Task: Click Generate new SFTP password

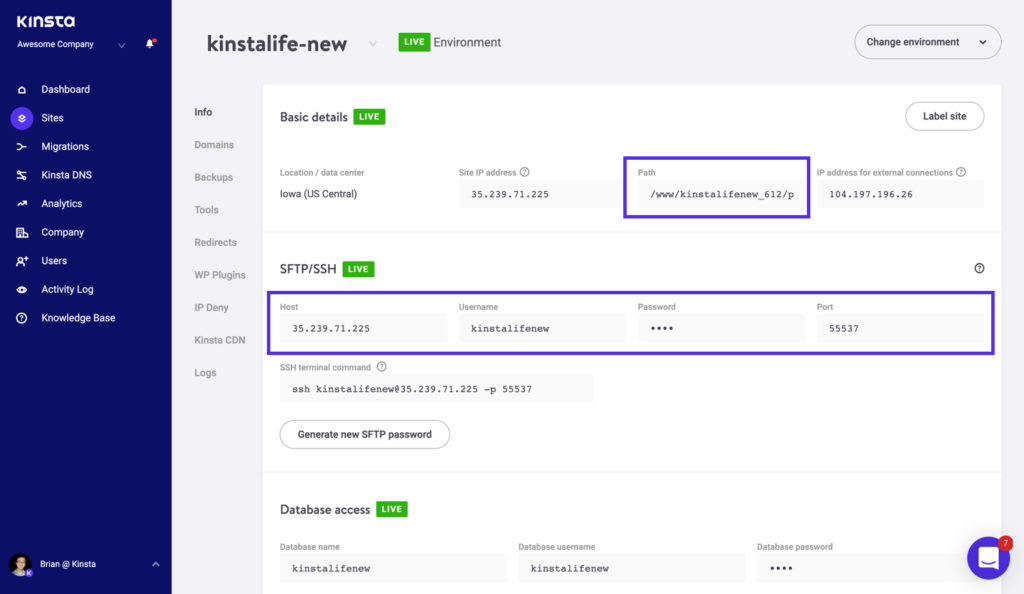Action: [364, 435]
